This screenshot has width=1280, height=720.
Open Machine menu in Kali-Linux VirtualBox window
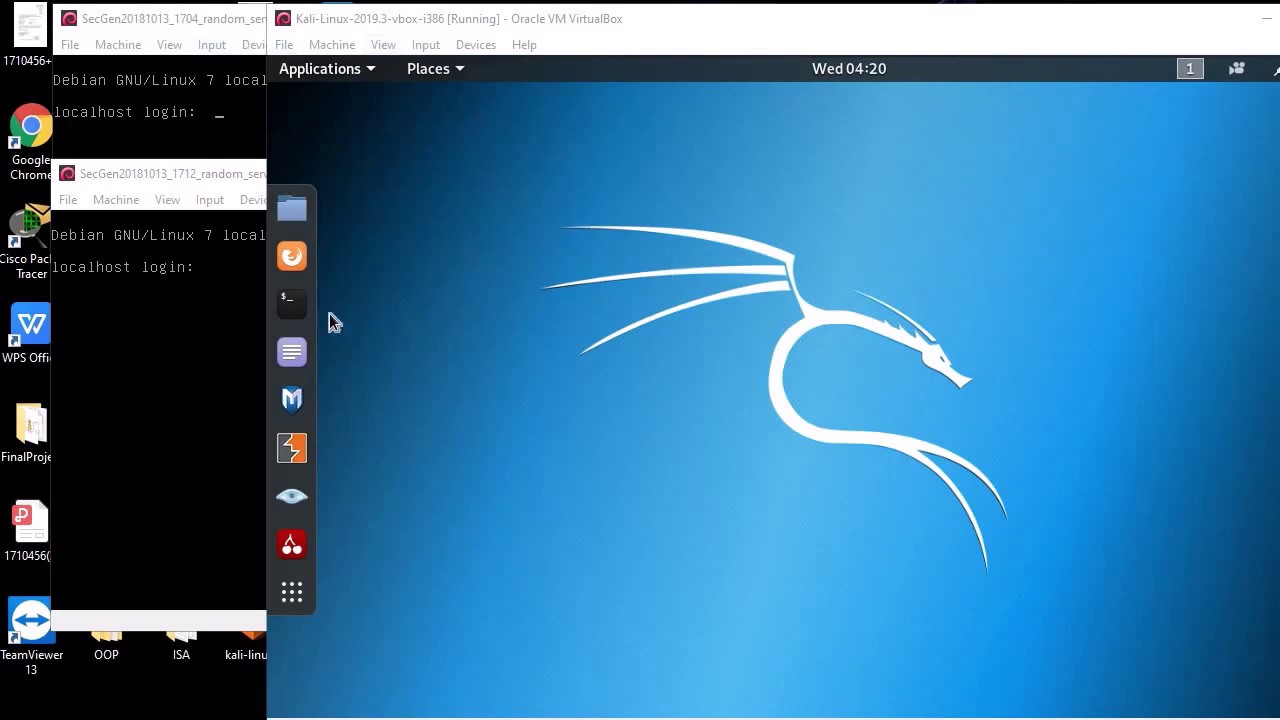[332, 44]
